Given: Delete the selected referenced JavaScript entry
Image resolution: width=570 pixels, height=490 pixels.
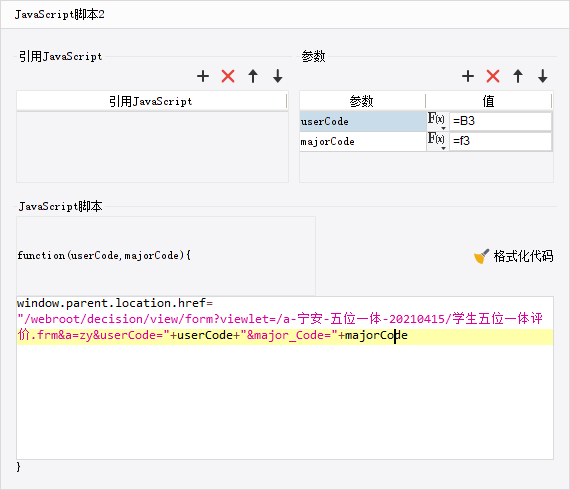Looking at the screenshot, I should pos(228,76).
